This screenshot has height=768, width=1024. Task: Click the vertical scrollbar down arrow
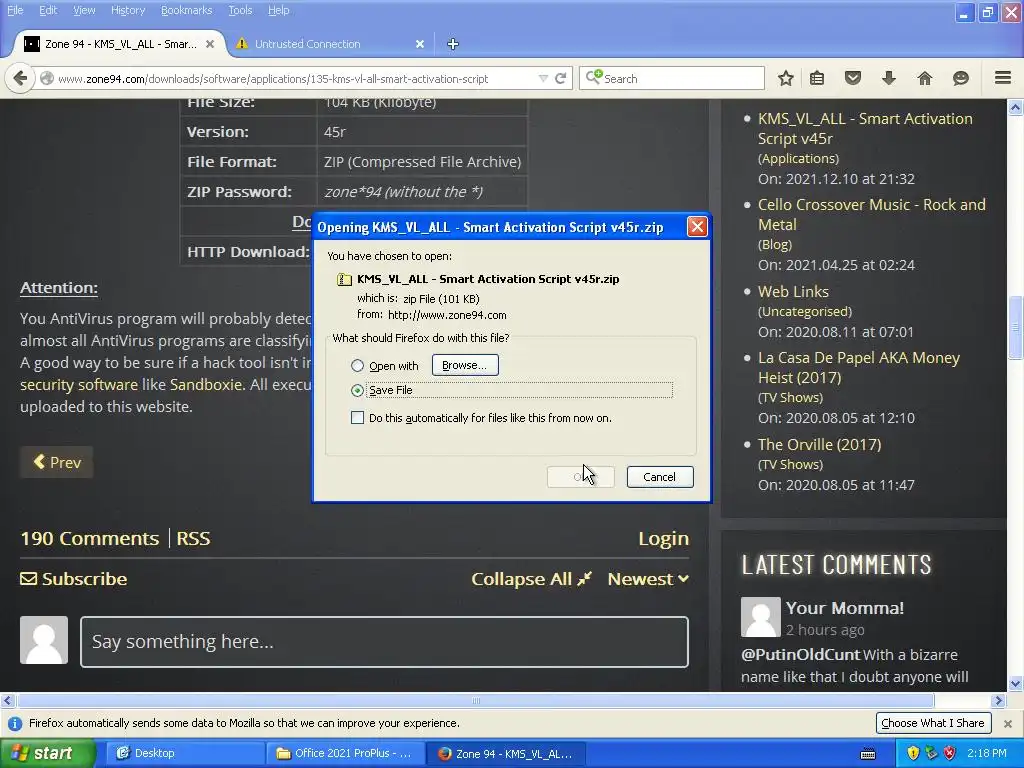pos(1015,684)
